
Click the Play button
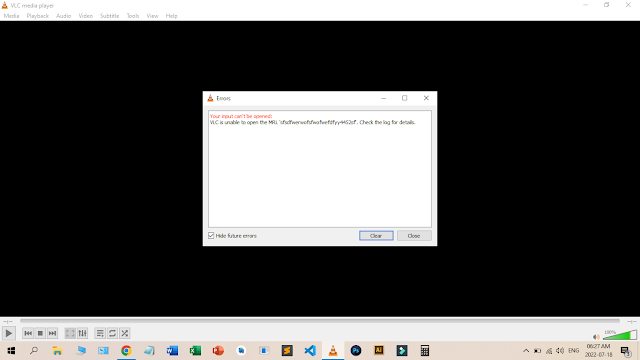coord(9,333)
